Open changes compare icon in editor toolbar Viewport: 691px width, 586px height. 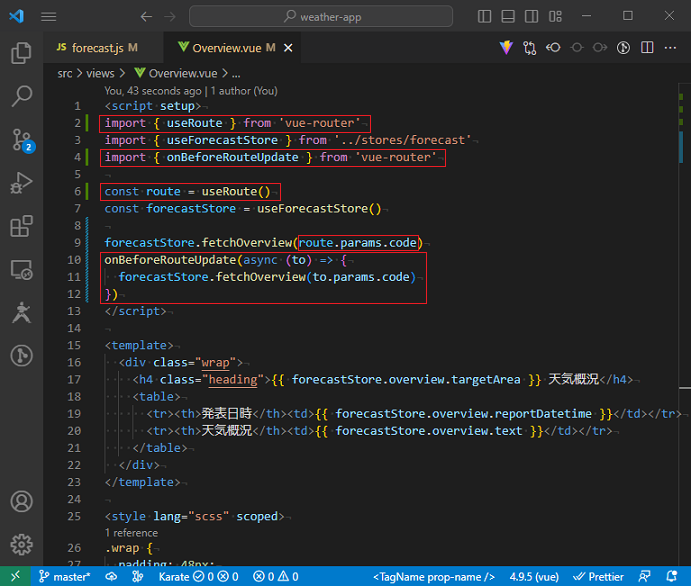529,48
